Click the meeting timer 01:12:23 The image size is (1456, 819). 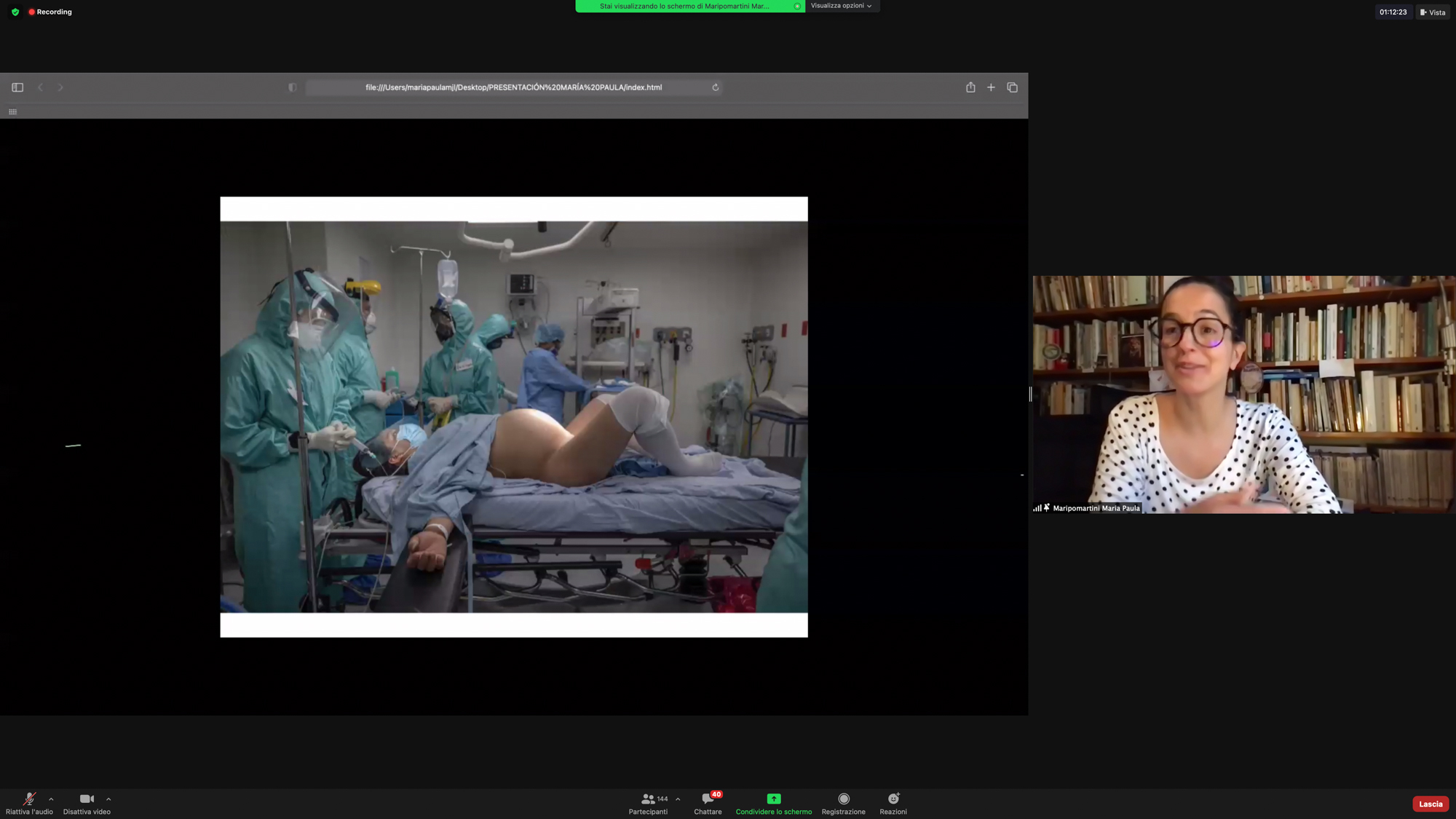click(x=1393, y=12)
